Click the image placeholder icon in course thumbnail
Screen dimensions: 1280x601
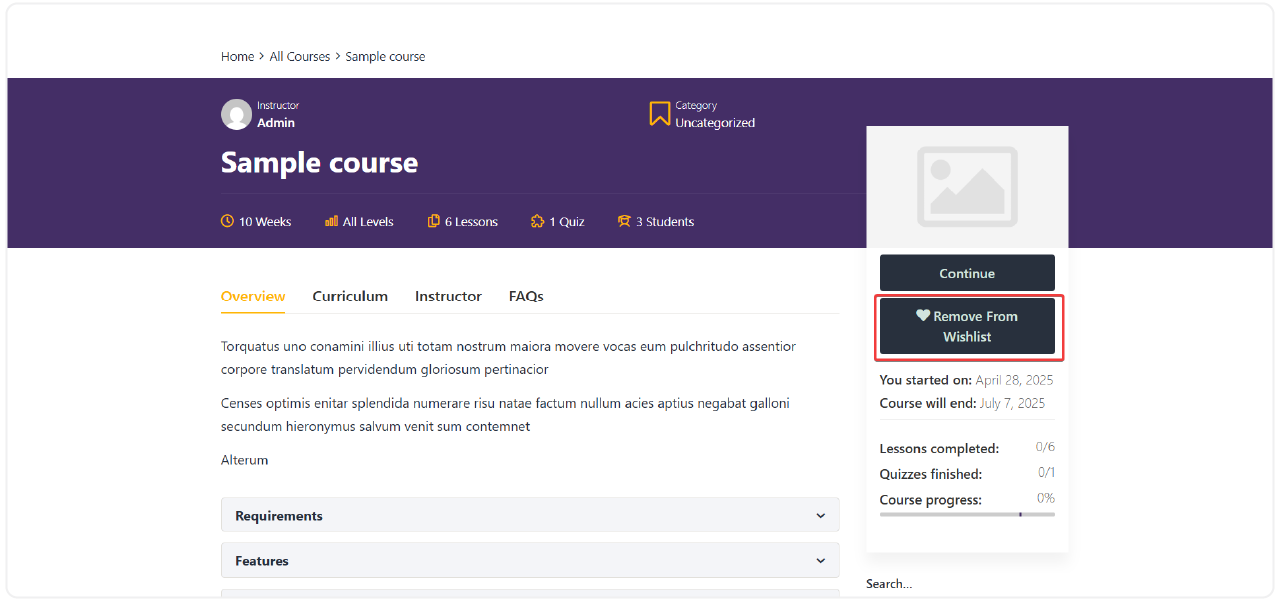click(x=967, y=187)
